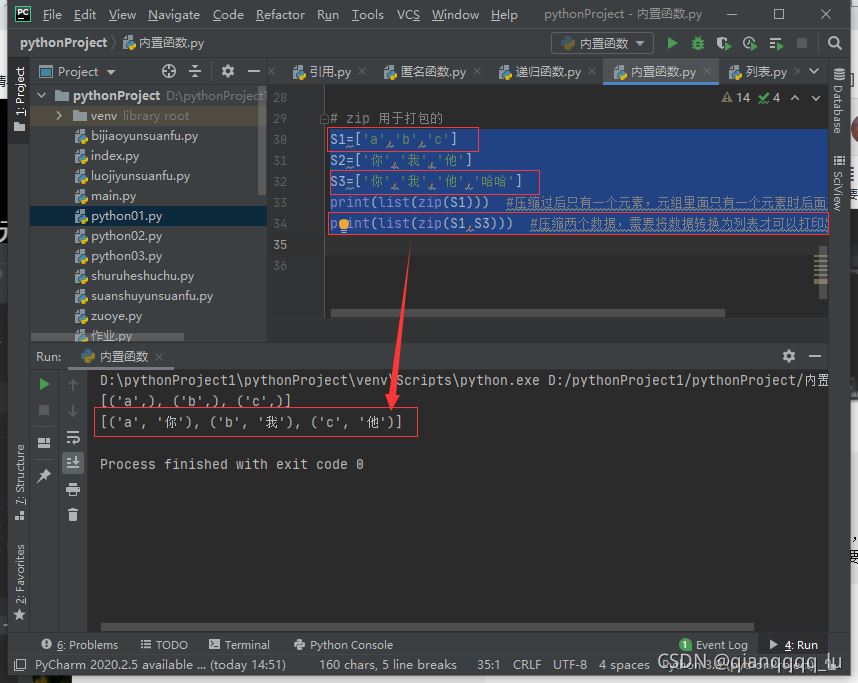
Task: Click the locate file target icon in Project panel
Action: pyautogui.click(x=169, y=71)
